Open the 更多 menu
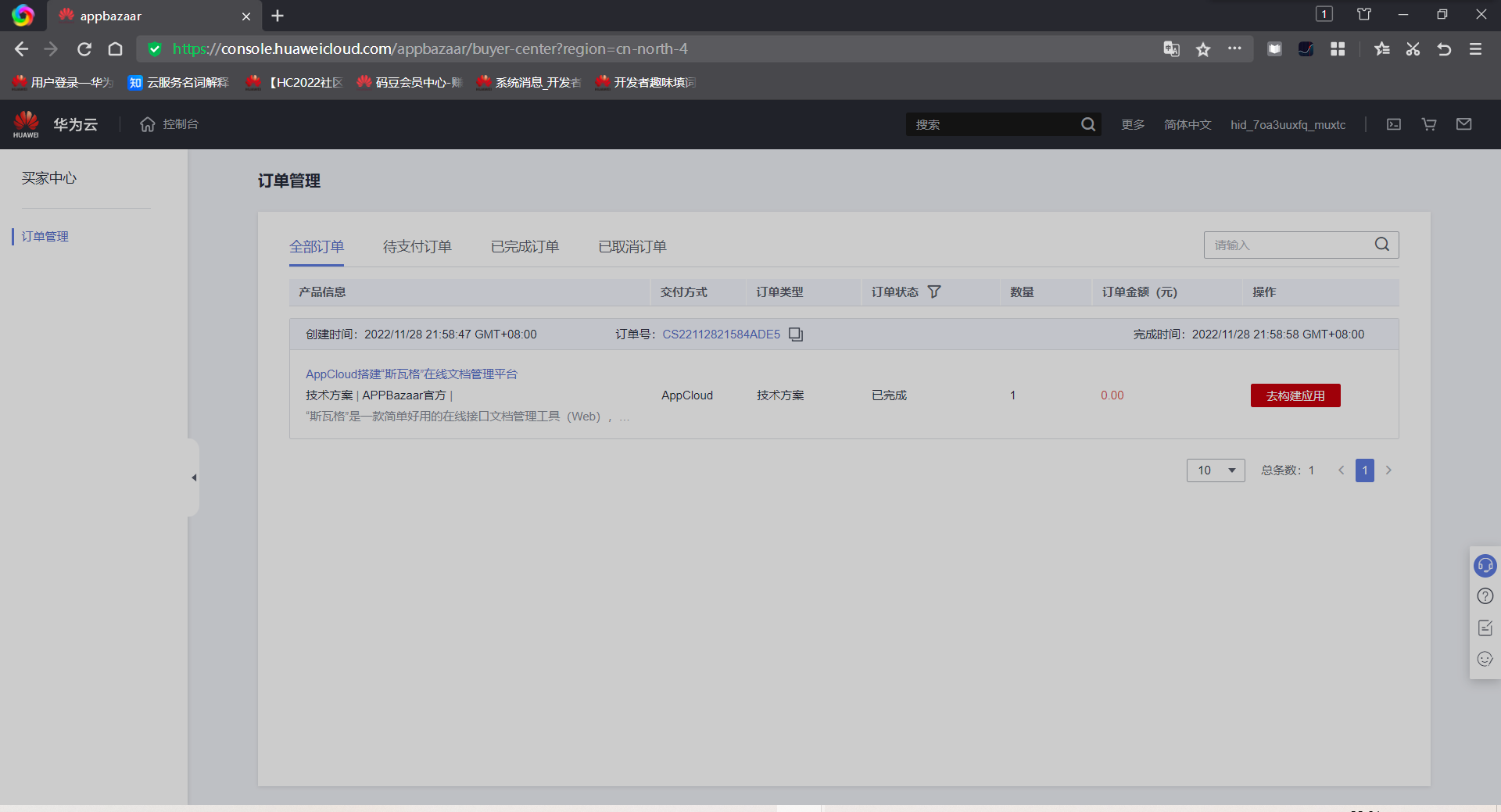1501x812 pixels. tap(1133, 124)
